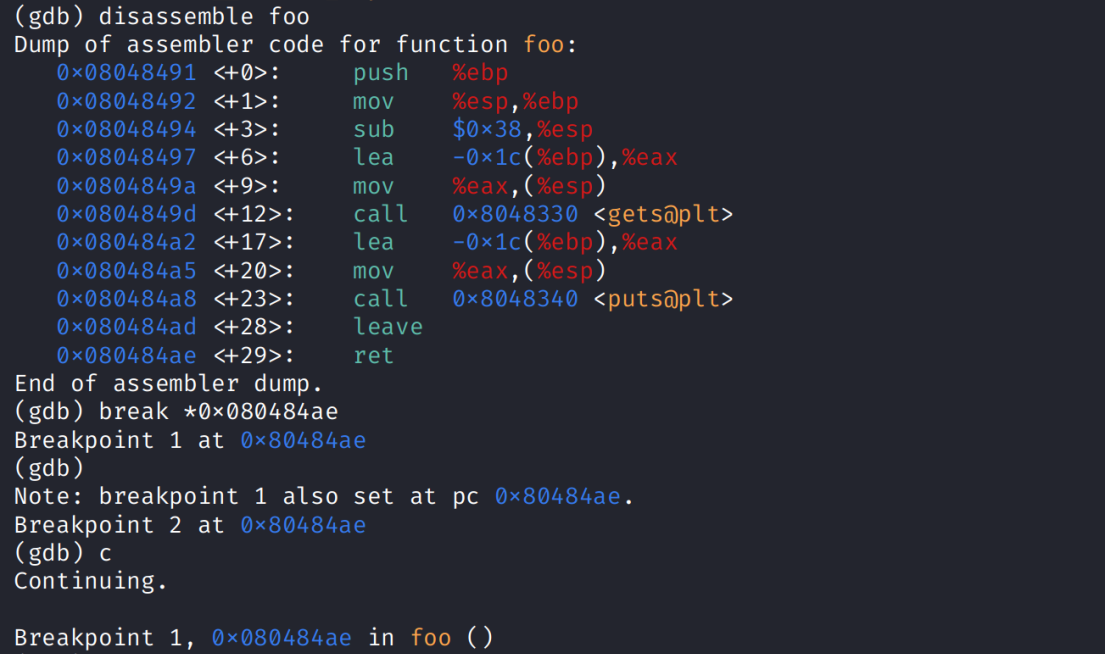Click the function name foo in the last line
The image size is (1105, 654).
click(x=430, y=638)
